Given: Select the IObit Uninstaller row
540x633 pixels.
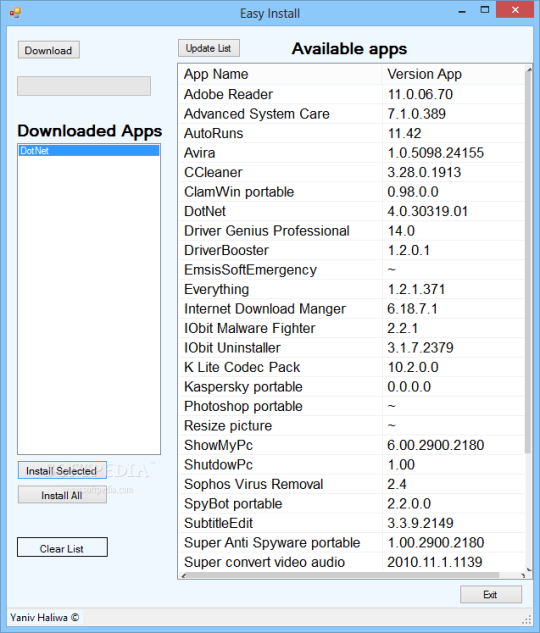Looking at the screenshot, I should (x=352, y=348).
